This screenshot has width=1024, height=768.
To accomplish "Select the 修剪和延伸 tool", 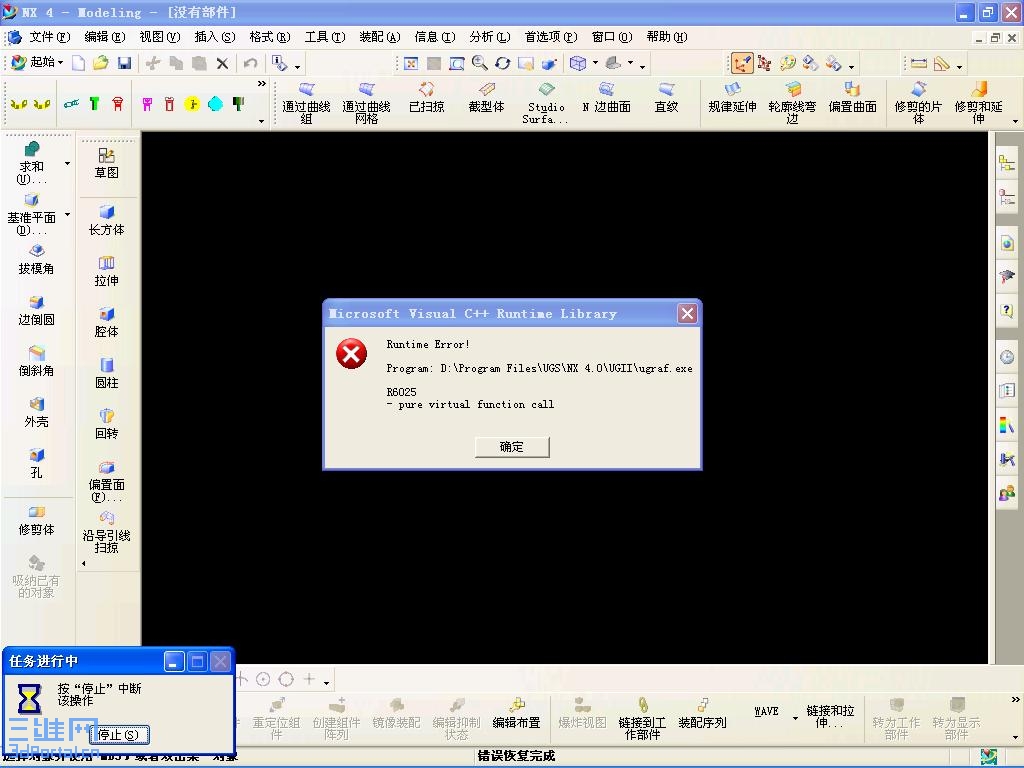I will click(x=978, y=103).
